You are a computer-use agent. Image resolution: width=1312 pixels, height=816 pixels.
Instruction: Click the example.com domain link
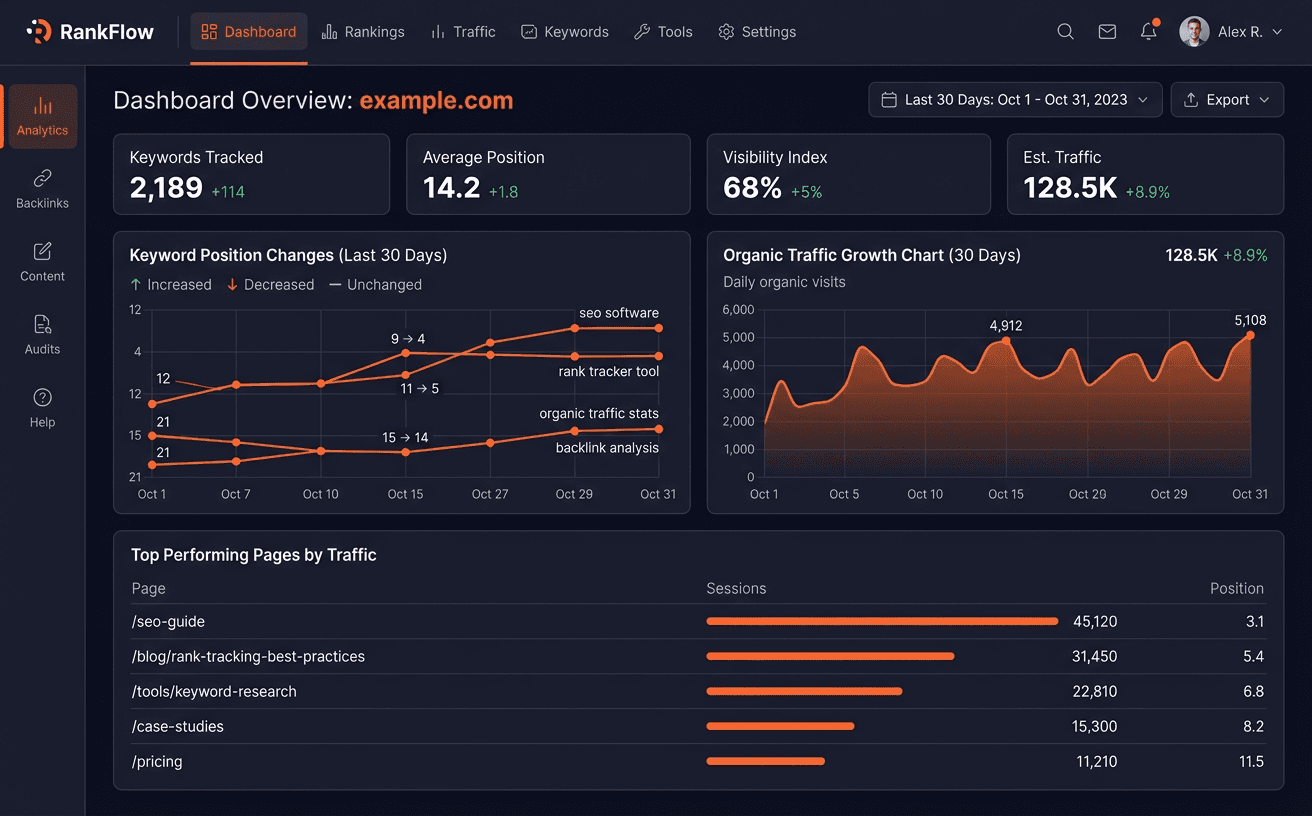[x=436, y=101]
